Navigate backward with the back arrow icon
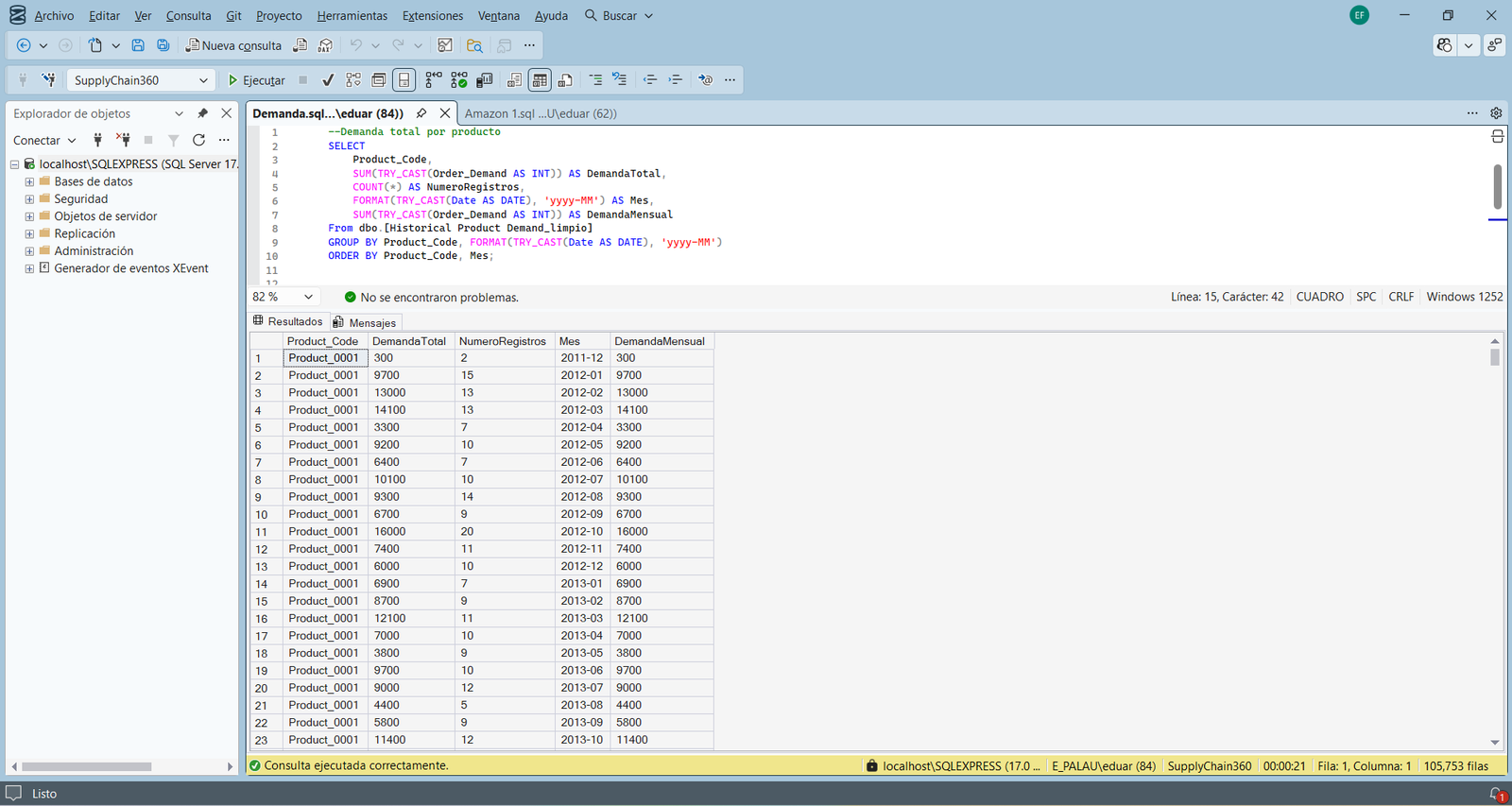 pyautogui.click(x=24, y=45)
